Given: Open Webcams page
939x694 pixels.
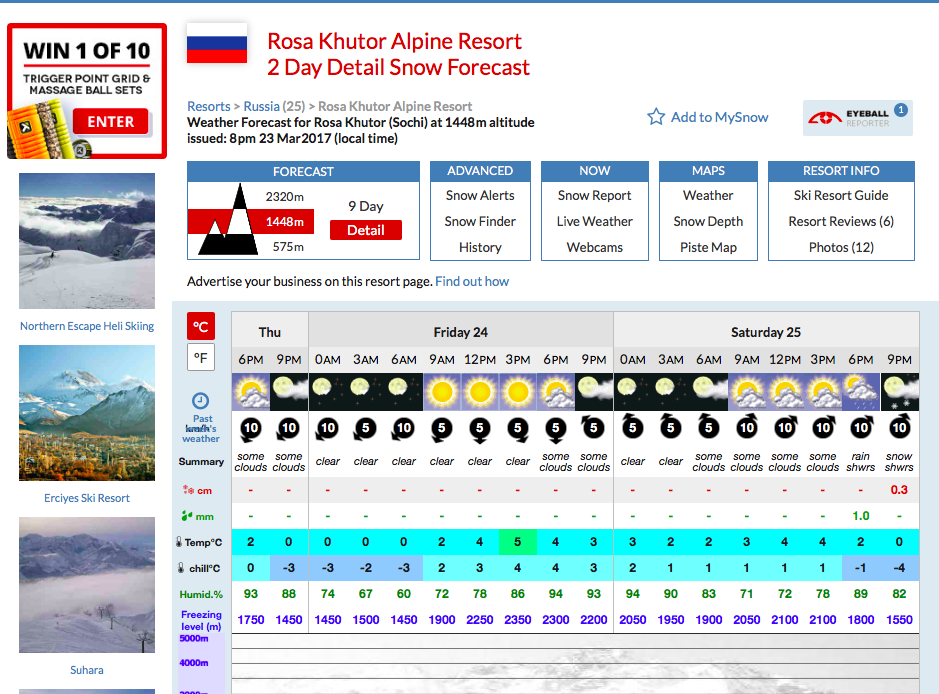Looking at the screenshot, I should (594, 247).
